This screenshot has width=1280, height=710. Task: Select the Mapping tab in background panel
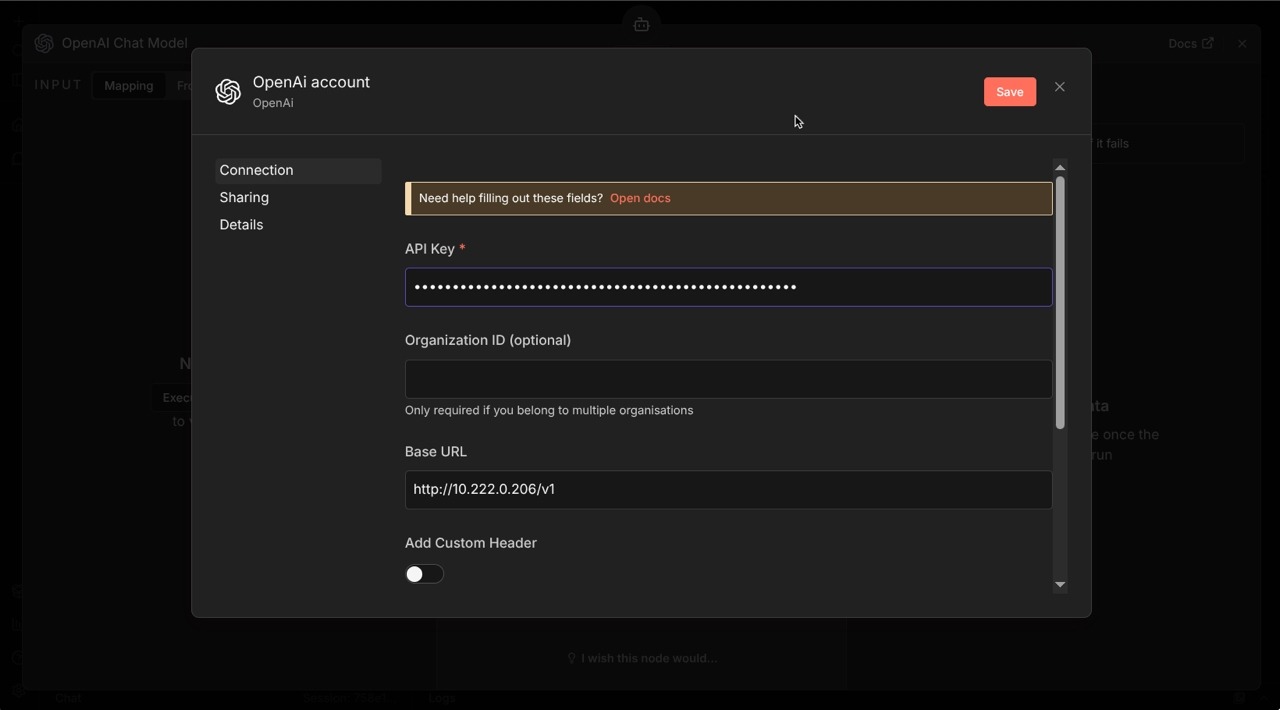tap(129, 86)
